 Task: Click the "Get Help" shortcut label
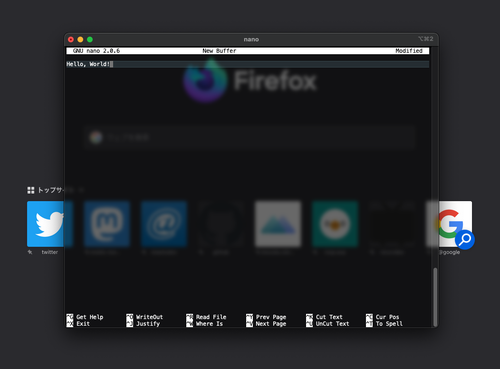[x=90, y=317]
